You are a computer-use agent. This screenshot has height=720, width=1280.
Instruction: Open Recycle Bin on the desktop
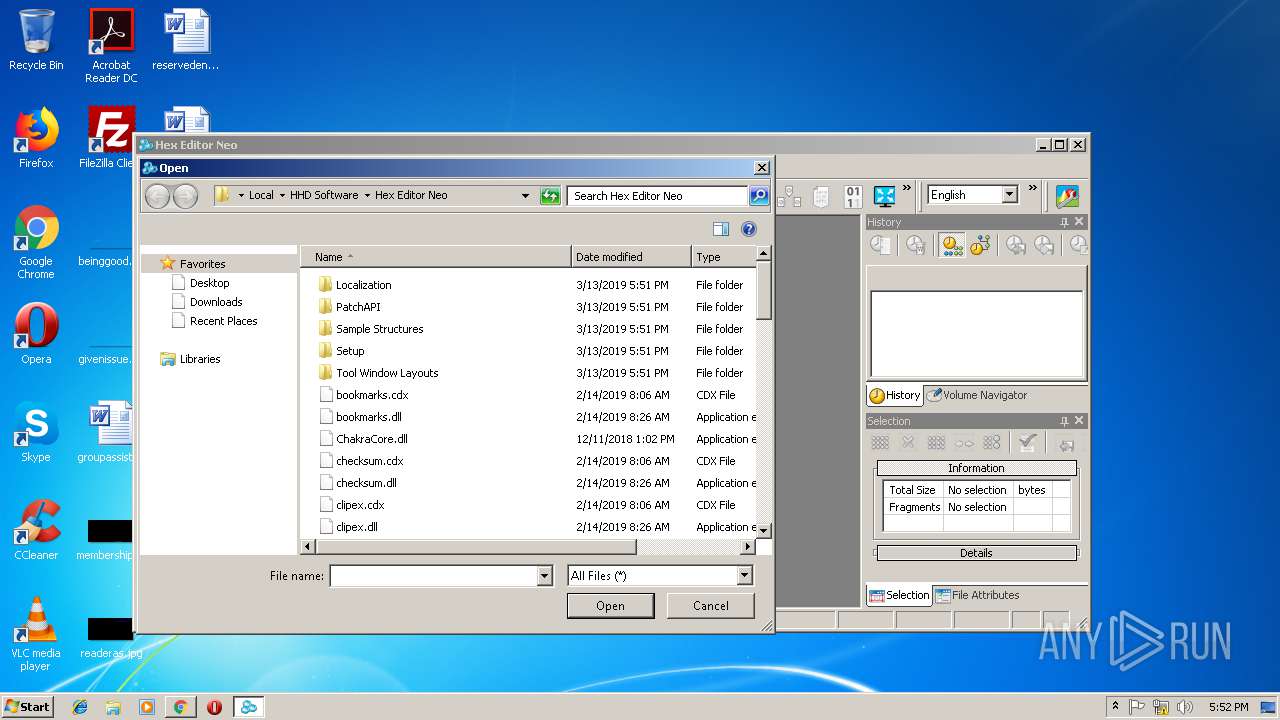[36, 40]
